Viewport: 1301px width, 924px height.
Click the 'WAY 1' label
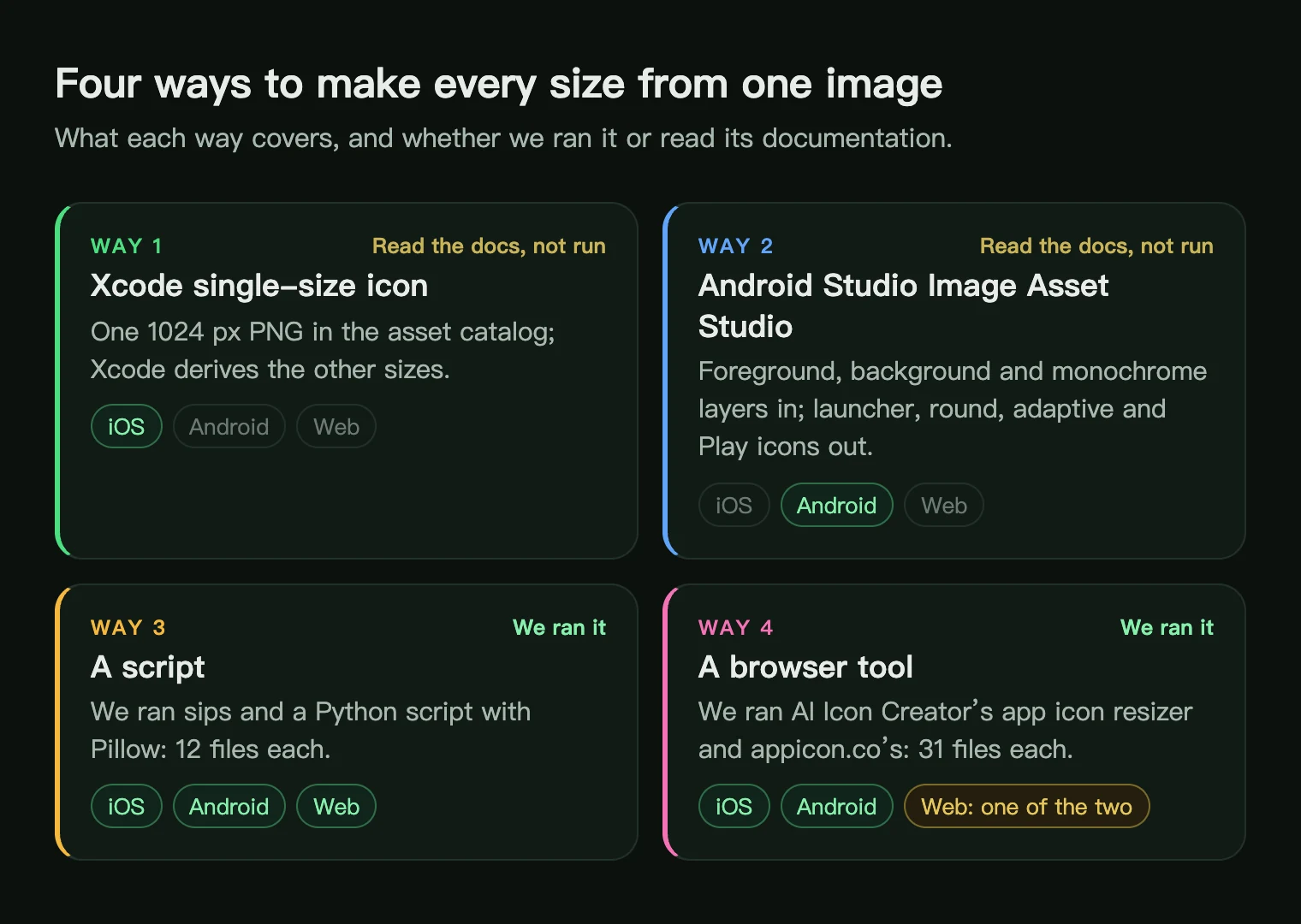[x=127, y=246]
